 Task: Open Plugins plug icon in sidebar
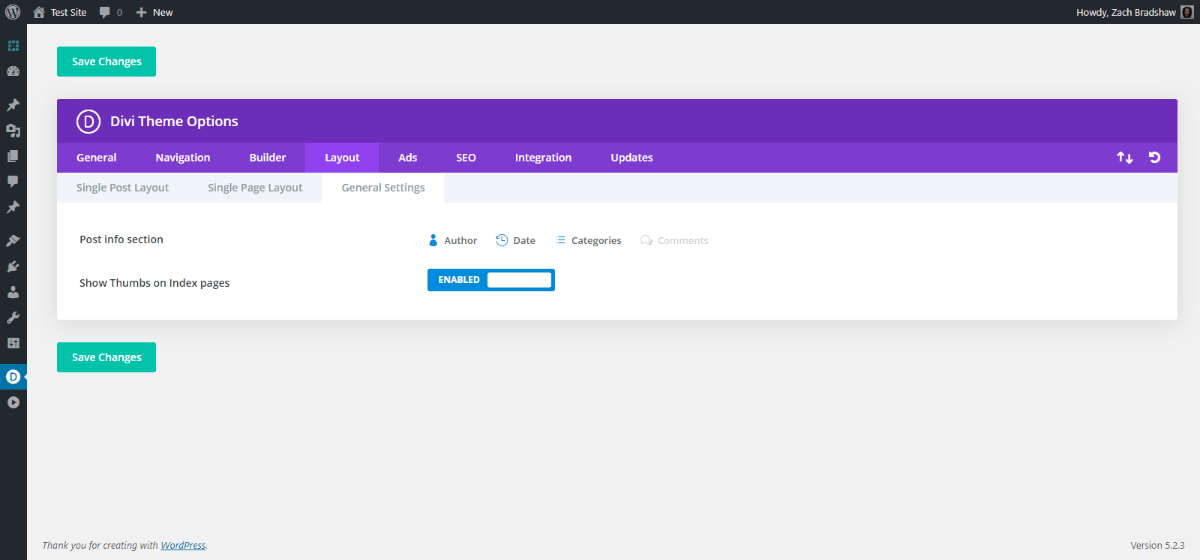[x=13, y=267]
